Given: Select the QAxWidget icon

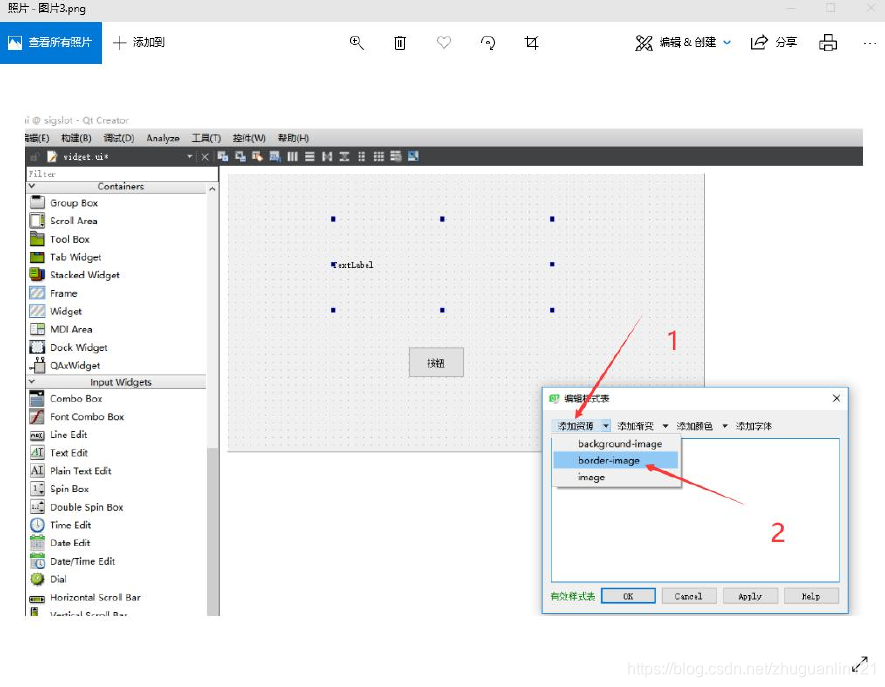Looking at the screenshot, I should [x=37, y=365].
